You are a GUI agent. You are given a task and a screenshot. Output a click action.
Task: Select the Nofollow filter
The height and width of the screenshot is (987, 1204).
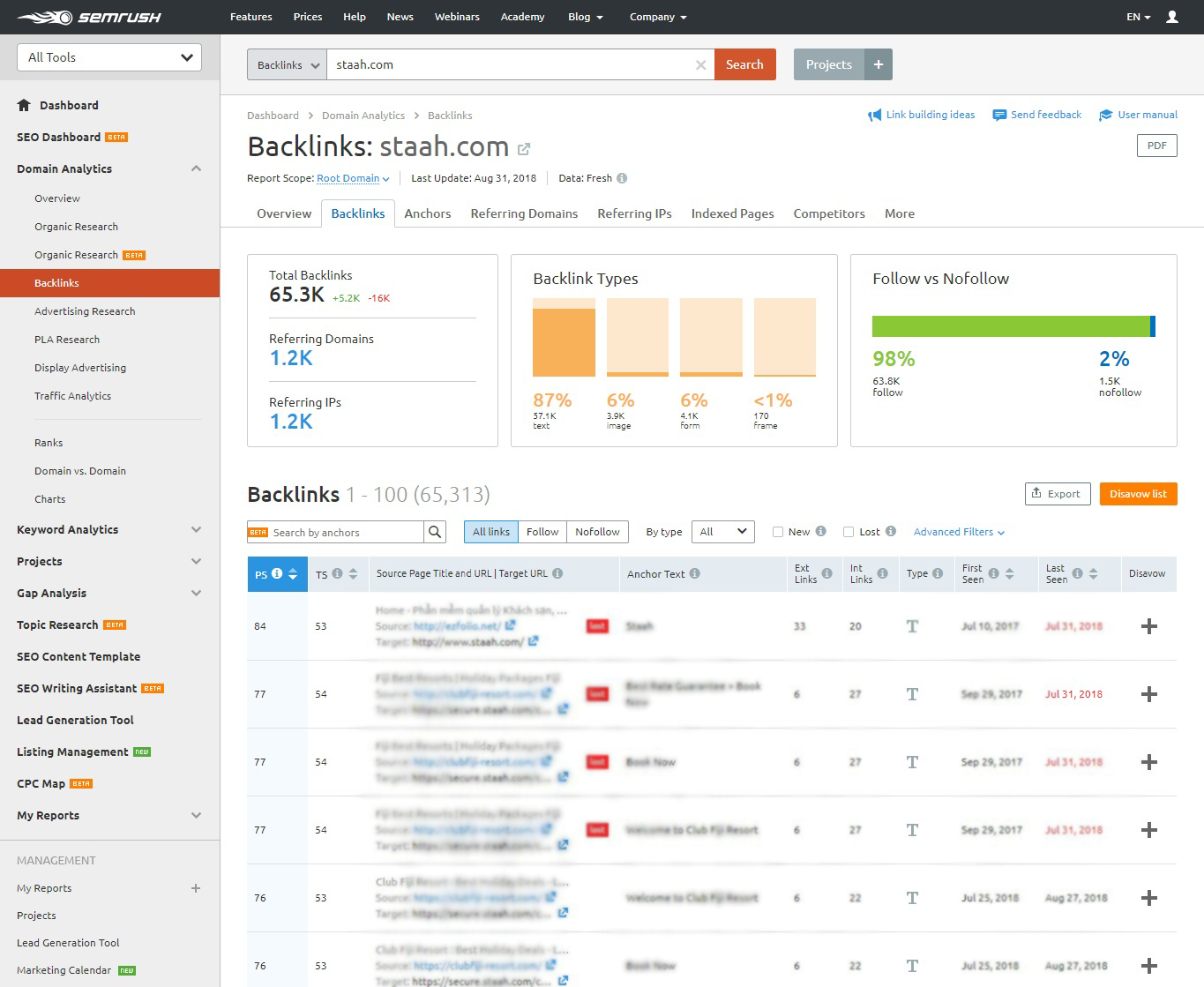[x=598, y=532]
